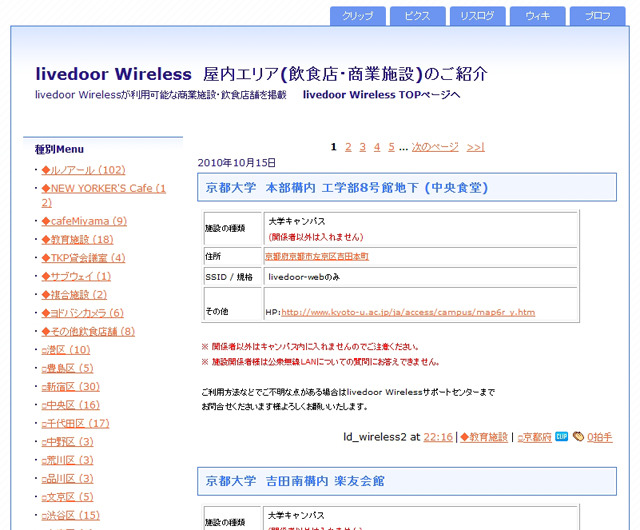Open the リスログ tab
This screenshot has width=640, height=530.
tap(478, 16)
